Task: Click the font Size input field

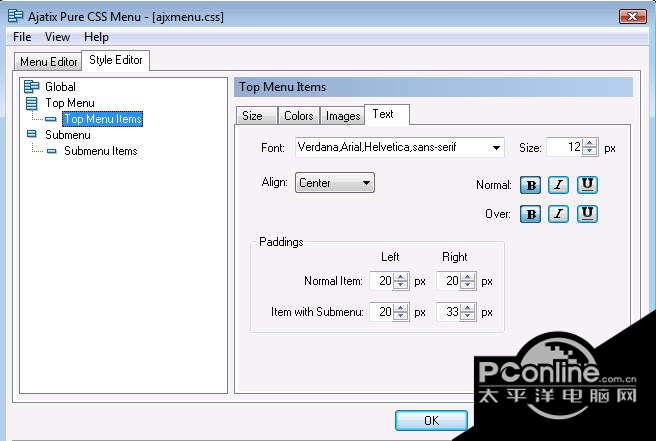Action: [564, 148]
